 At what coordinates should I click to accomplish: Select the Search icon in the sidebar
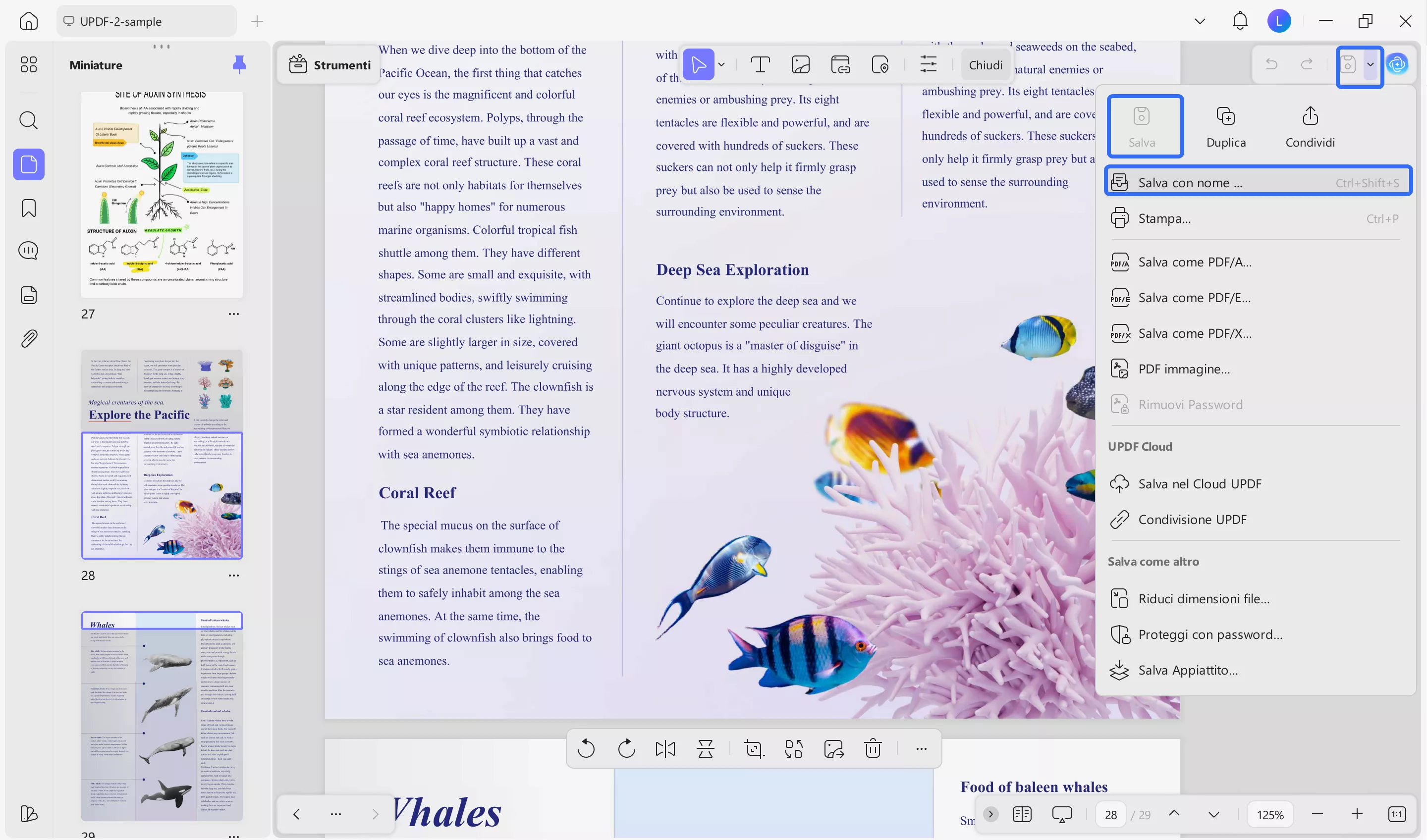click(28, 120)
